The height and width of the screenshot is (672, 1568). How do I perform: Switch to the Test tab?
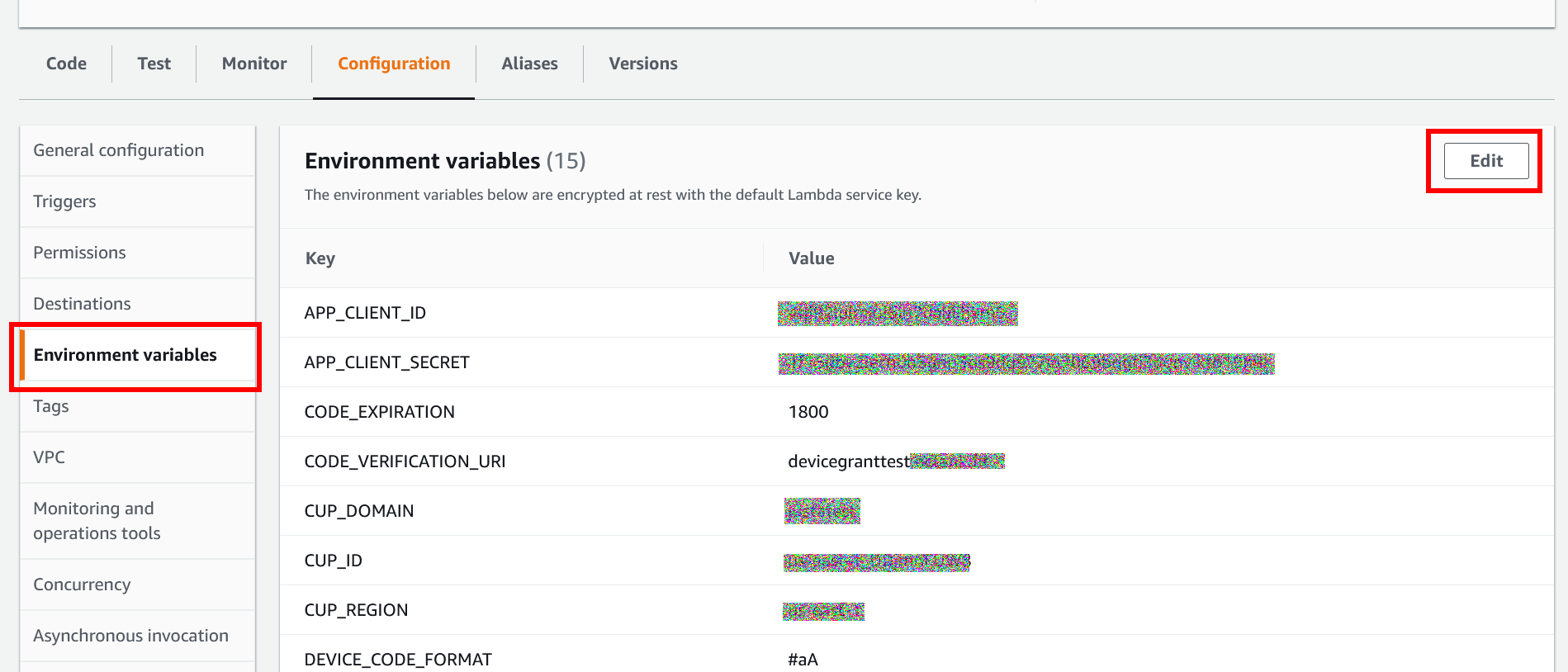(154, 64)
